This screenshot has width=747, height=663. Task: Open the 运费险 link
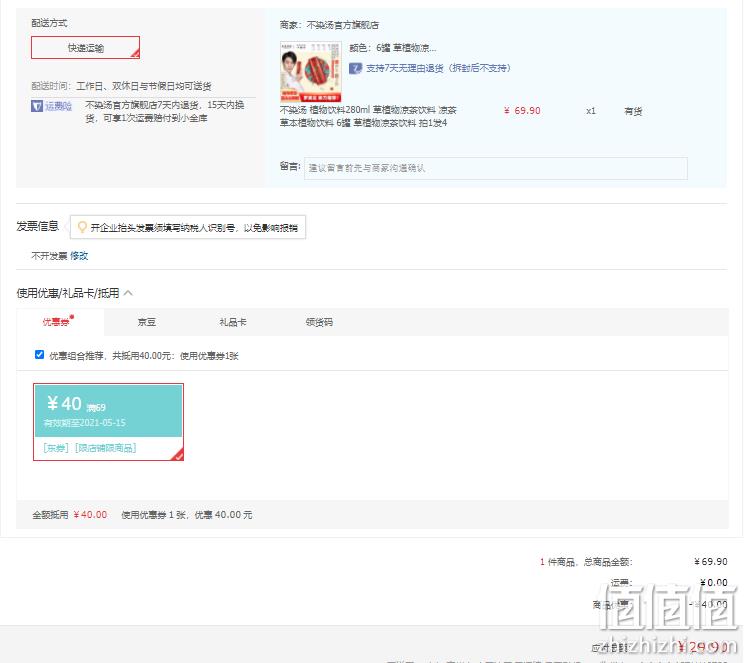click(58, 106)
